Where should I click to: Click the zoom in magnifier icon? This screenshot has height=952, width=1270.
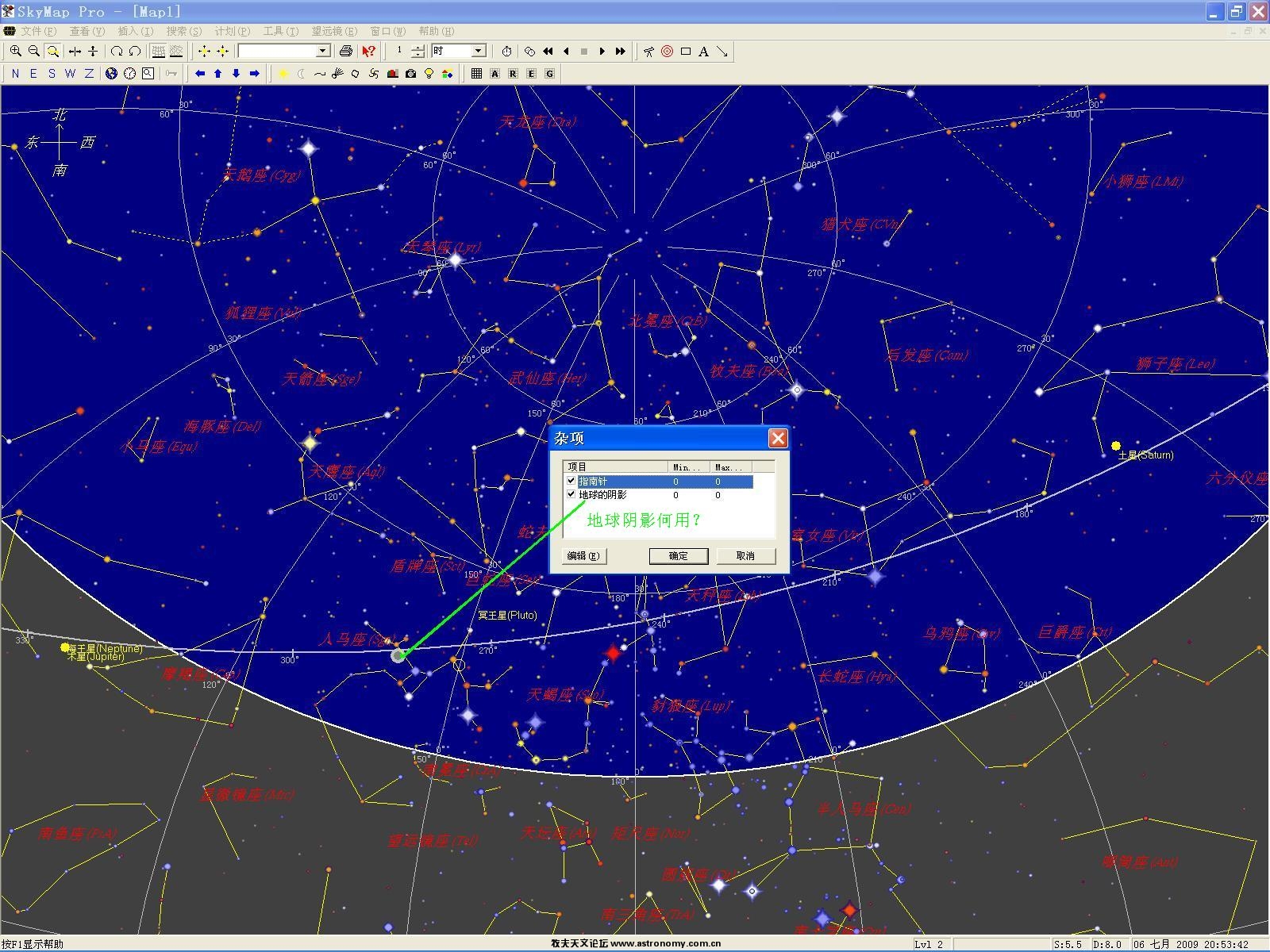click(15, 51)
